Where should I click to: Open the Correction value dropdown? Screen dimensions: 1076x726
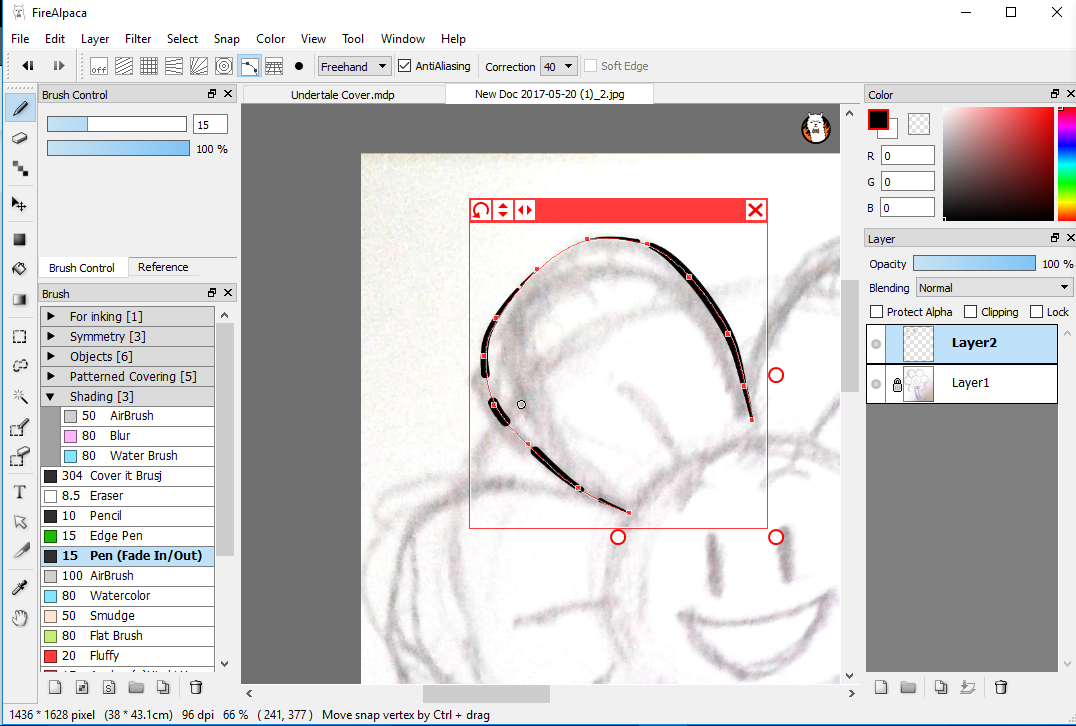tap(558, 67)
